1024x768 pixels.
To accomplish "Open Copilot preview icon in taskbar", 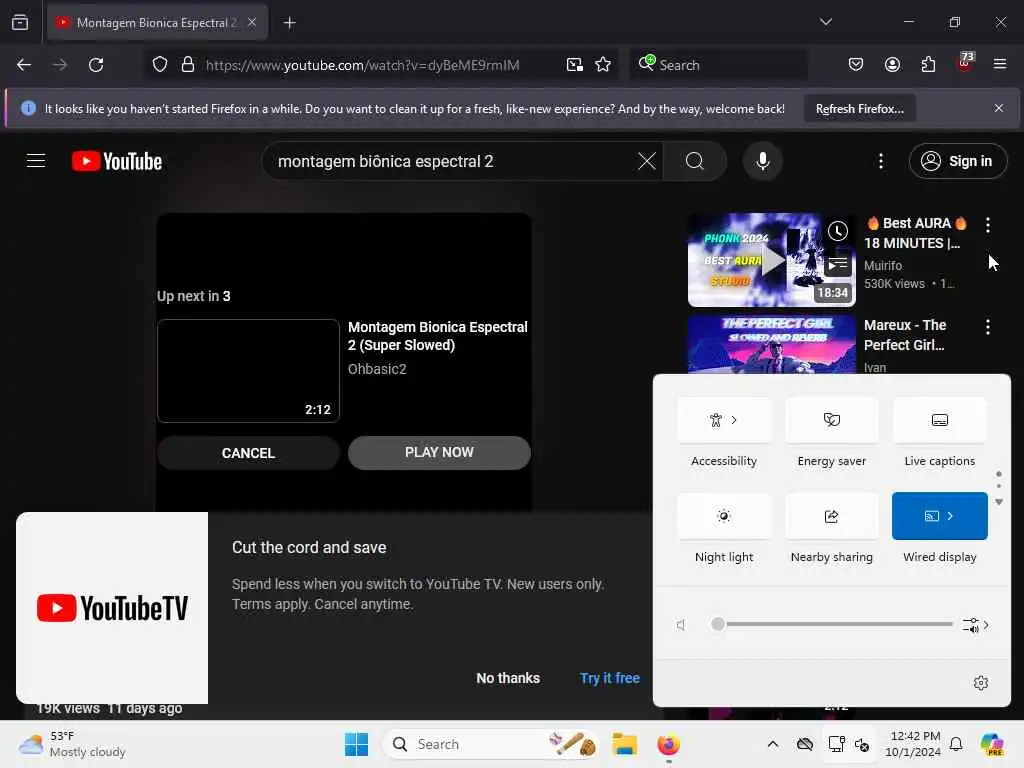I will click(x=992, y=744).
